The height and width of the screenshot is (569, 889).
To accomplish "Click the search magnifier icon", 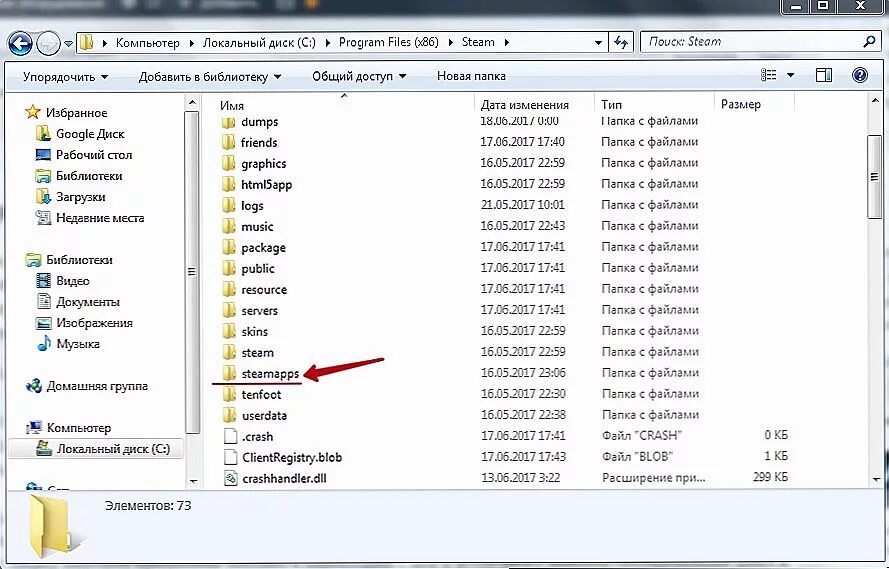I will pos(870,41).
